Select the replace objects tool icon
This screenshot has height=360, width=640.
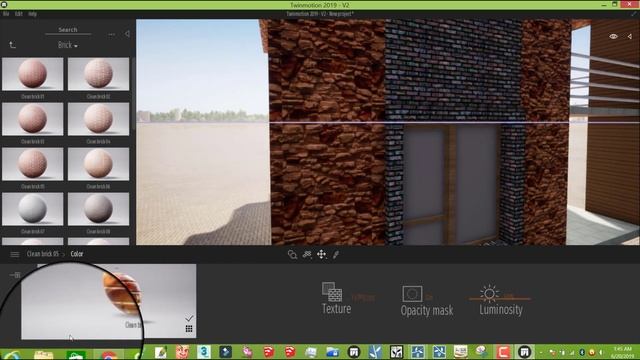coord(307,255)
